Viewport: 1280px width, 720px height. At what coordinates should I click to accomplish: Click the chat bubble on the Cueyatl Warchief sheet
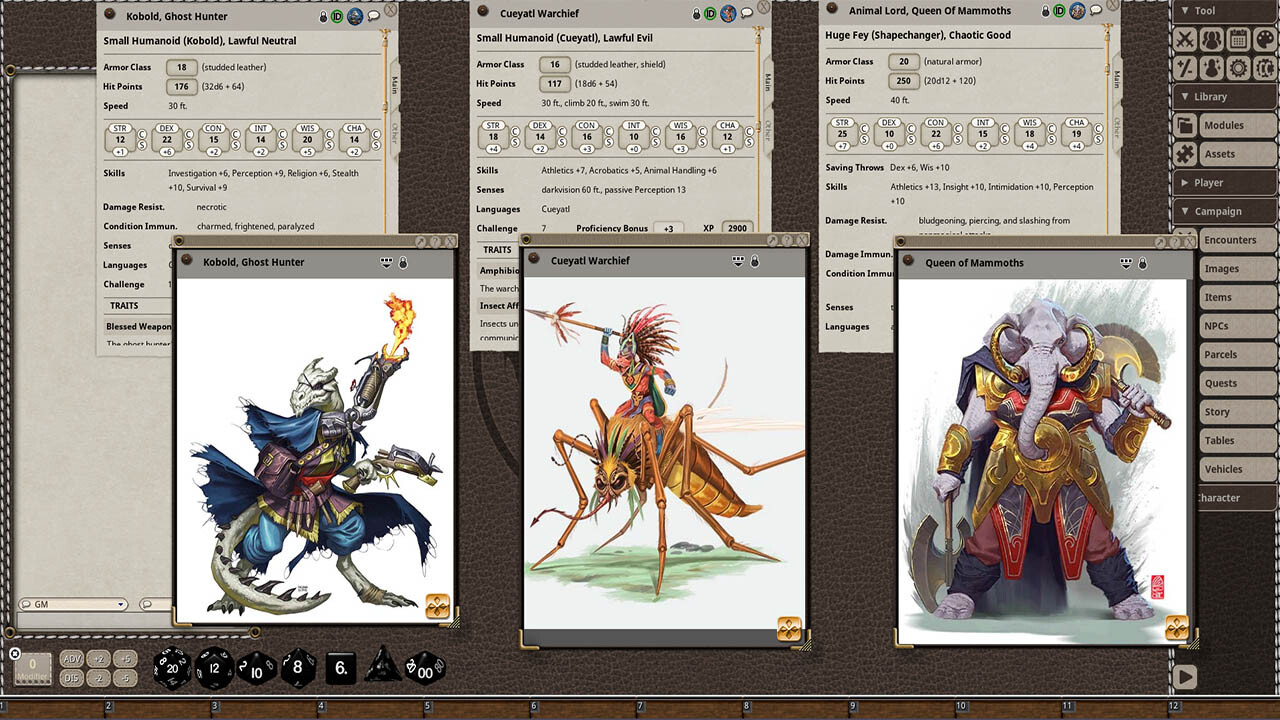pos(747,12)
